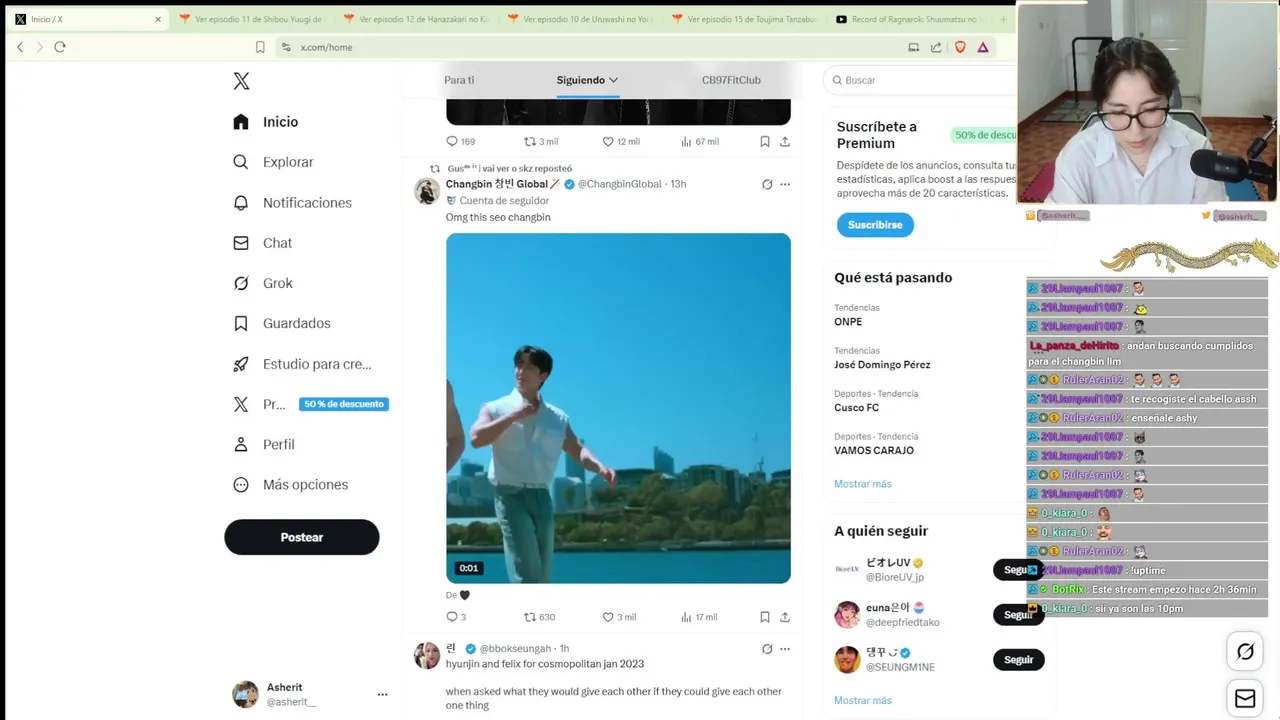Screen dimensions: 1280x720
Task: Open Grok icon on bbokseungah post
Action: point(767,649)
